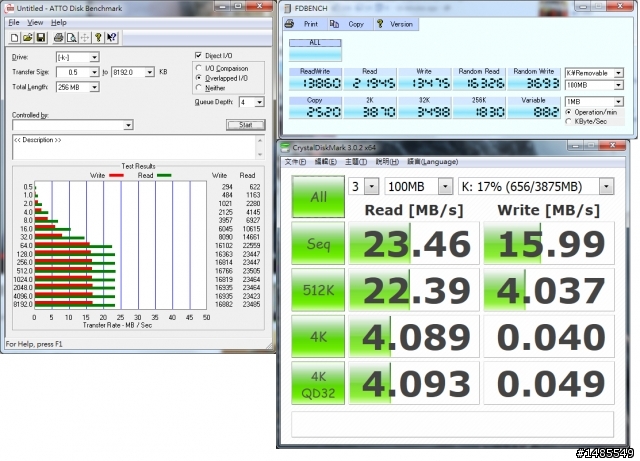Viewport: 640px width, 461px height.
Task: Select the Neither radio button
Action: 198,87
